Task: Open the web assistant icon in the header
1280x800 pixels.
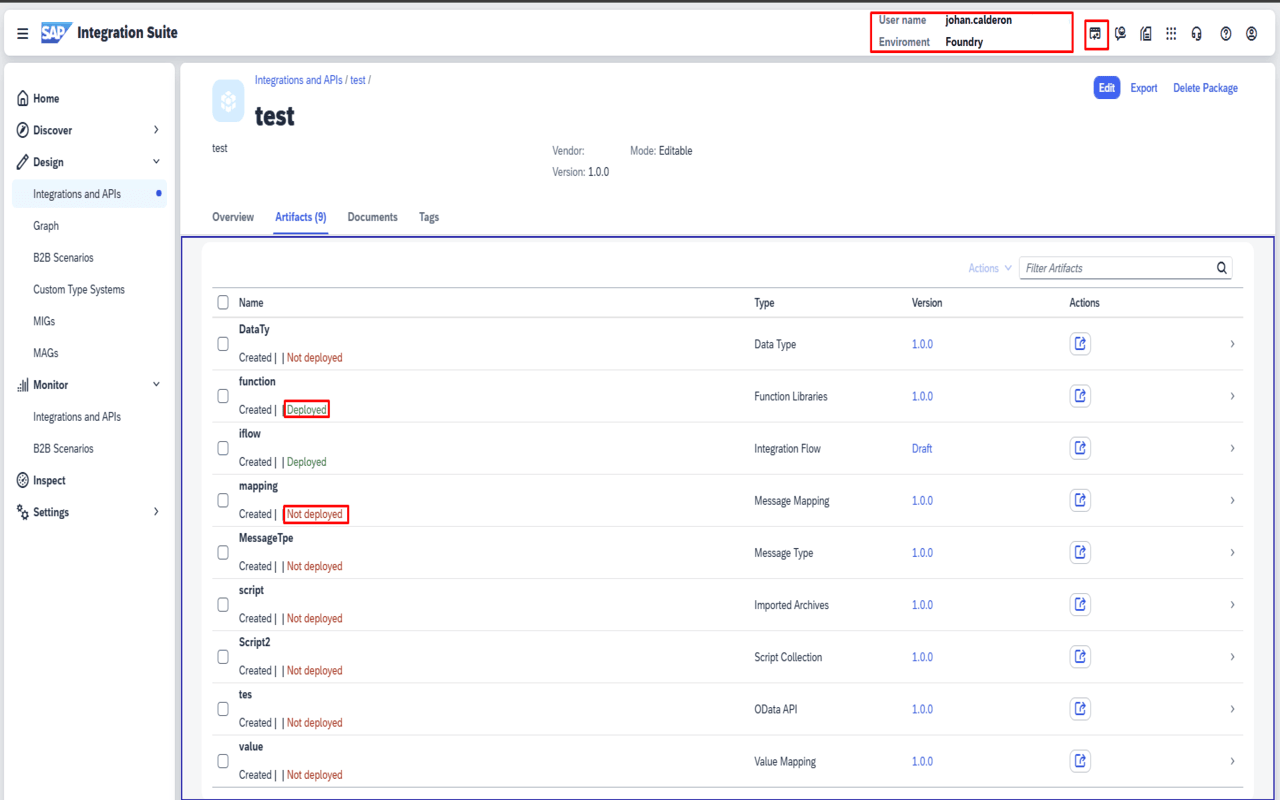Action: pyautogui.click(x=1096, y=33)
